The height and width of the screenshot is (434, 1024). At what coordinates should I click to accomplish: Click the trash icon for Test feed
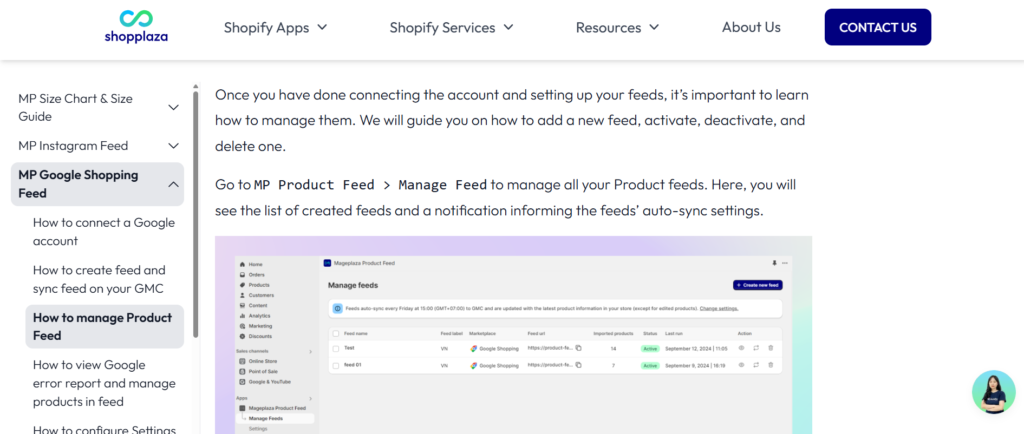point(771,349)
